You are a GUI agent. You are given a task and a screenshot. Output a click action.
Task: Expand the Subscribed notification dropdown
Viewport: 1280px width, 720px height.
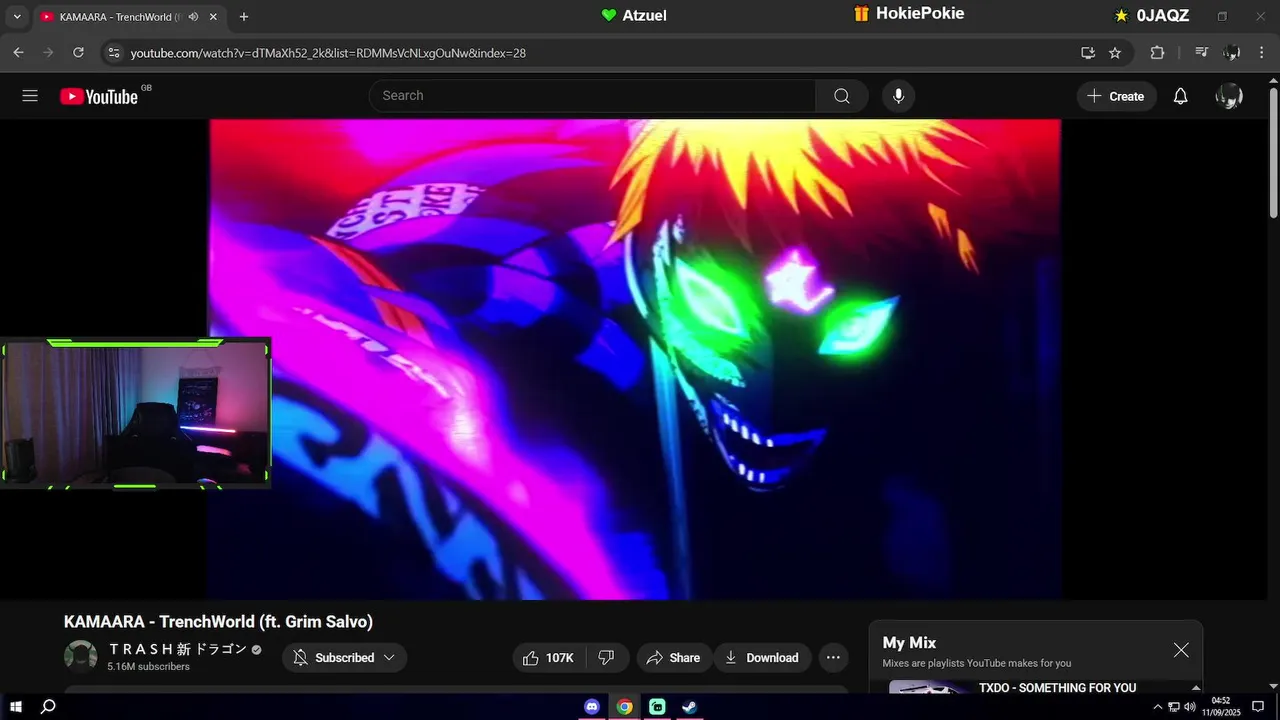pos(345,657)
